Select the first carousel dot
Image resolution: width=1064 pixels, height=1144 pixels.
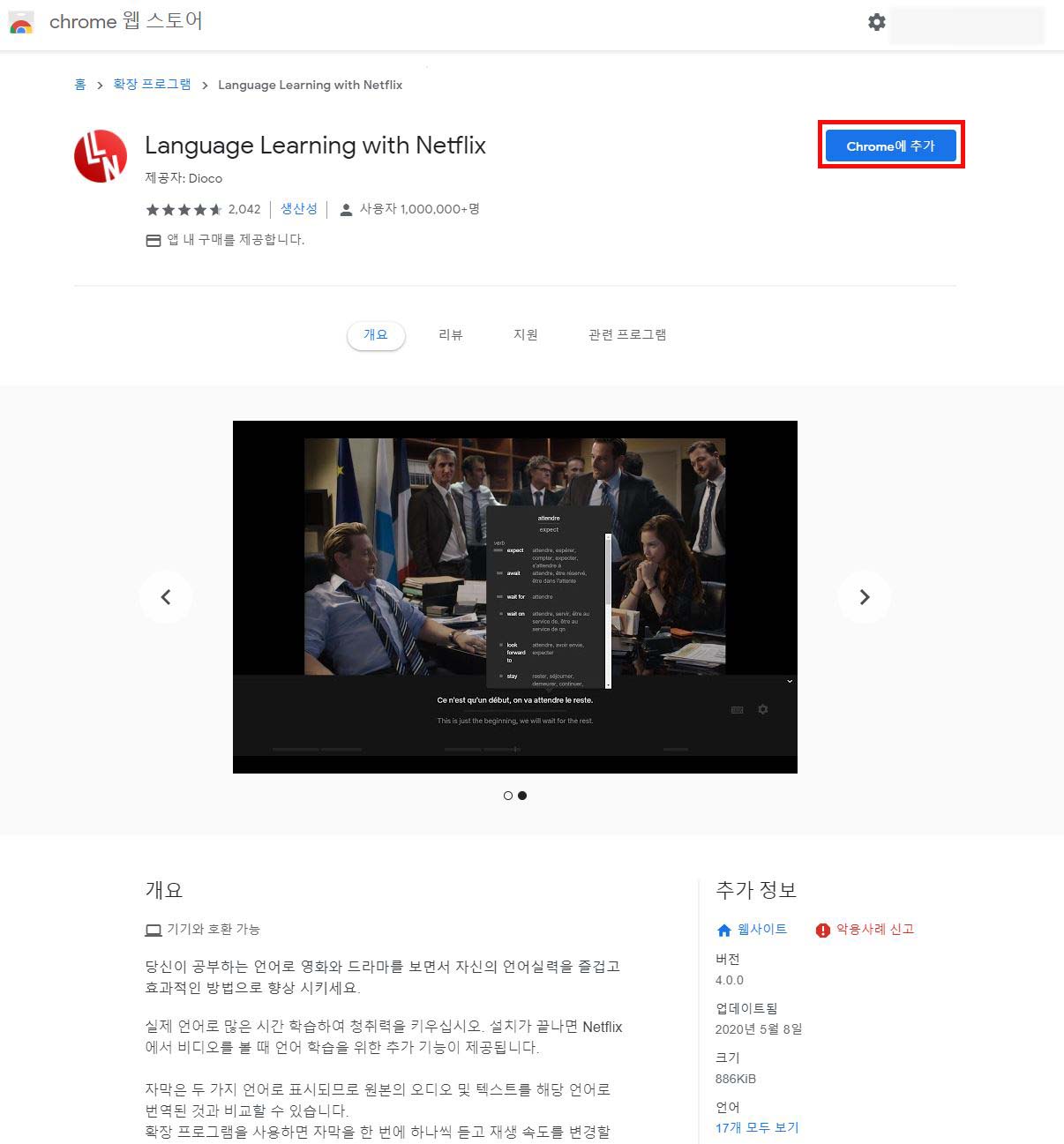(x=507, y=796)
